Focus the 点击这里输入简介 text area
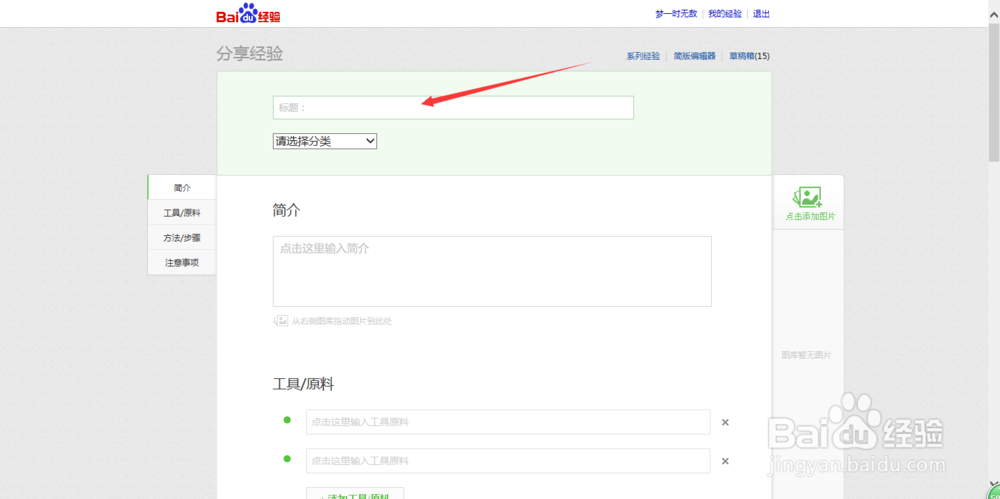 492,271
